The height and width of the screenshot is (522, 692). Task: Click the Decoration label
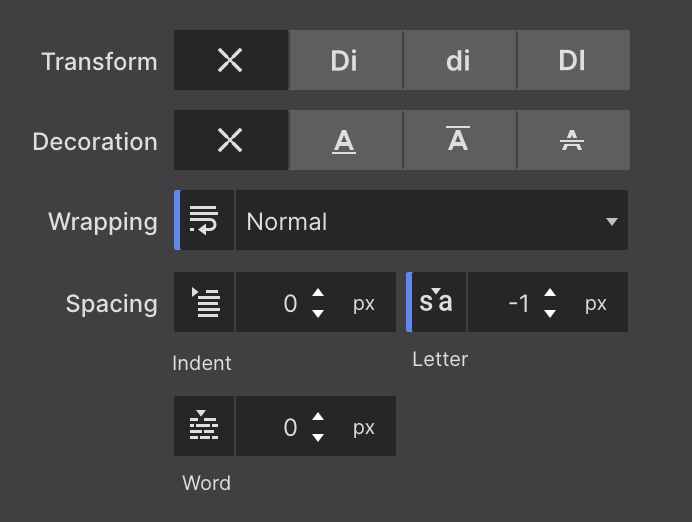pos(95,141)
